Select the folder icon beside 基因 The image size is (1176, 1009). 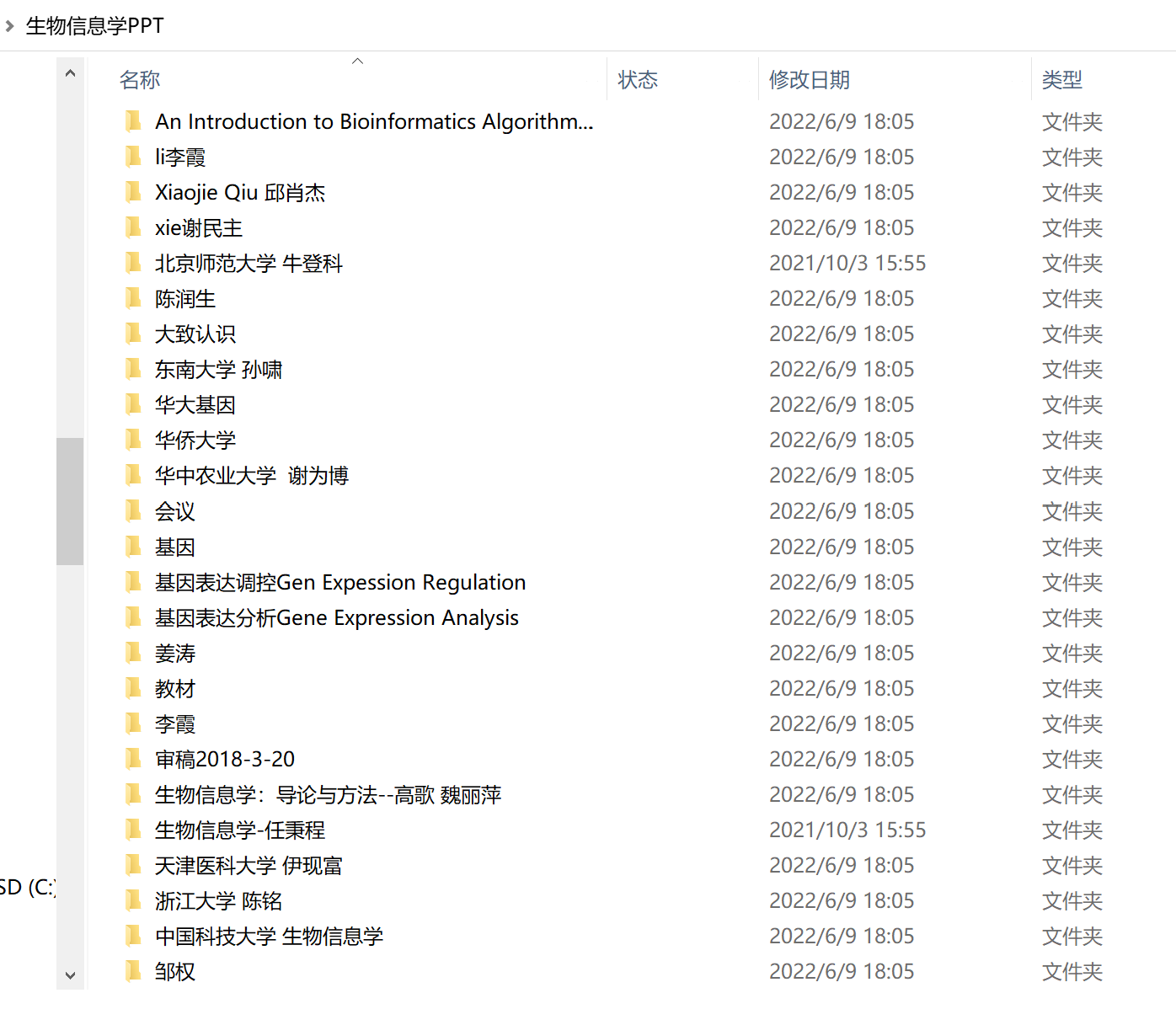[133, 547]
